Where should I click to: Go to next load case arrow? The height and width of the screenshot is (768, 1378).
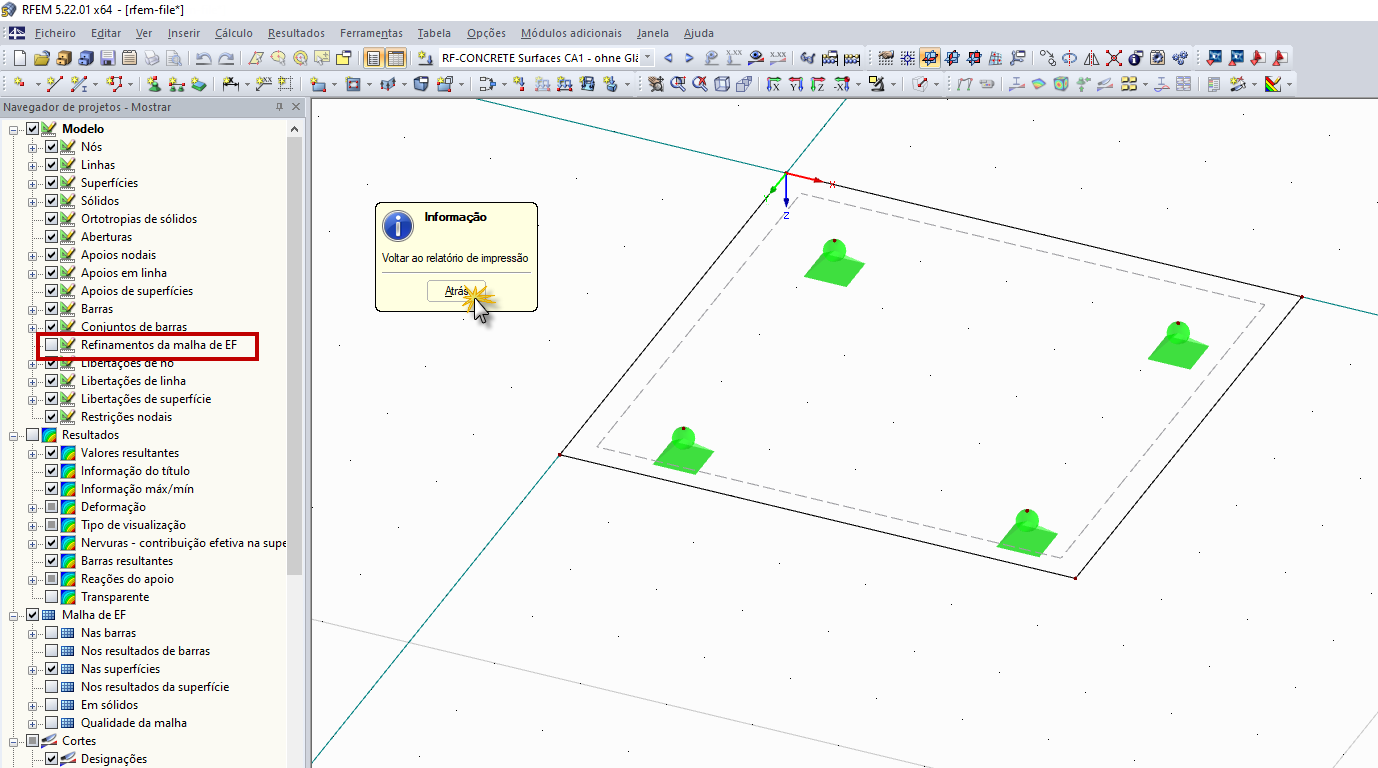point(689,58)
